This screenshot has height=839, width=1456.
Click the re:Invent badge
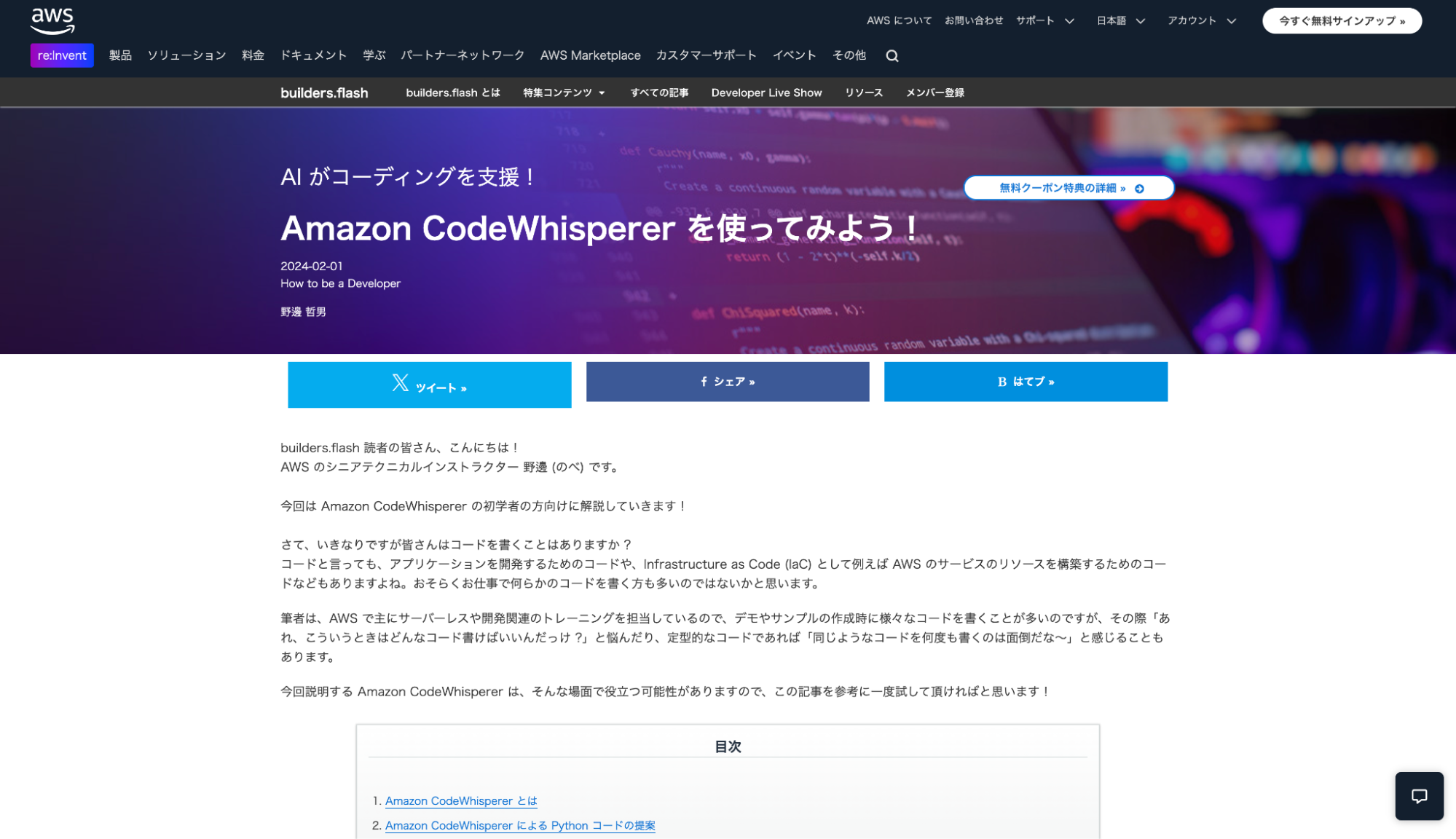click(x=62, y=55)
